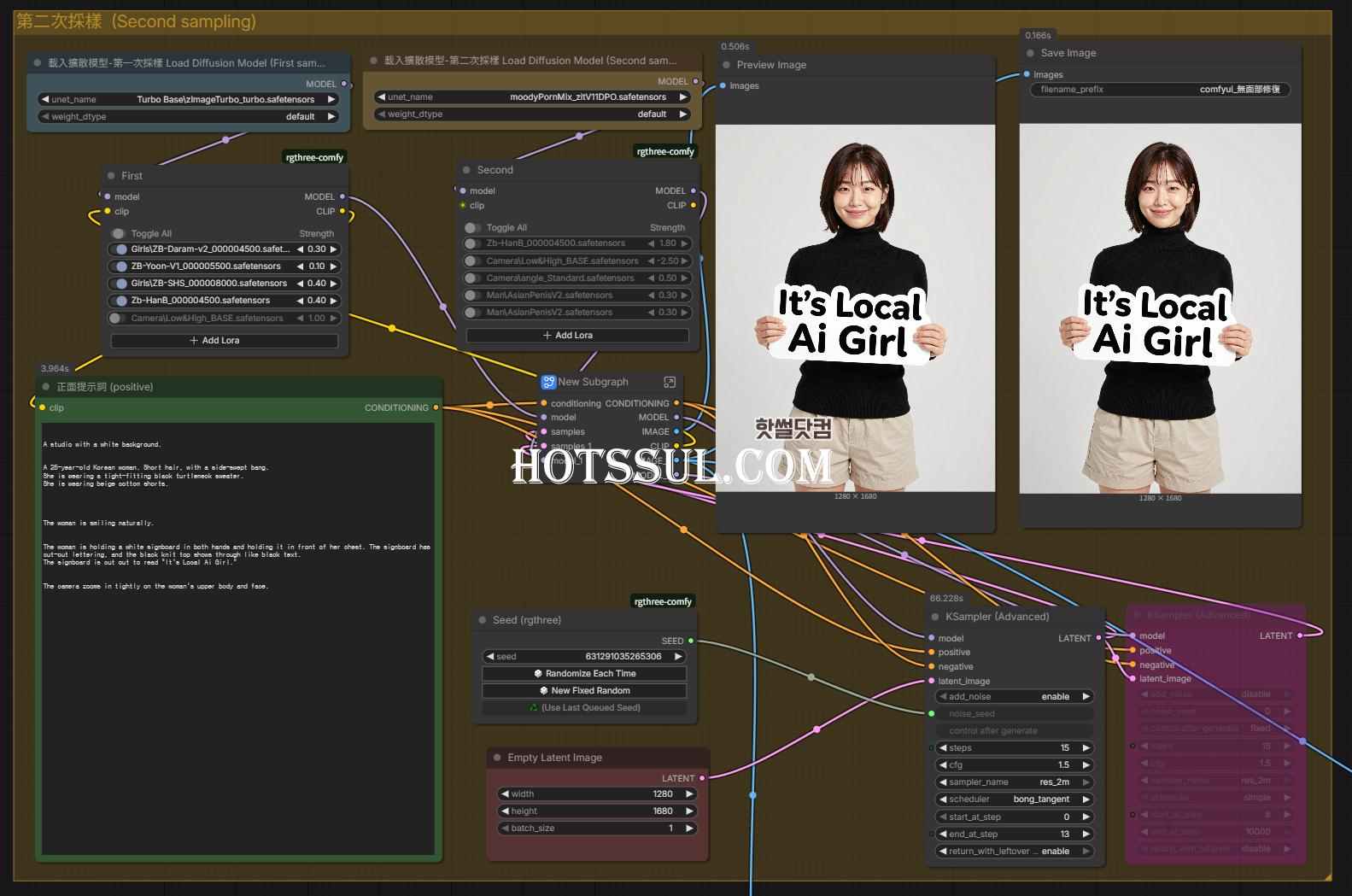Collapse the Preview Image node via its header dot
This screenshot has height=896, width=1352.
(x=727, y=65)
